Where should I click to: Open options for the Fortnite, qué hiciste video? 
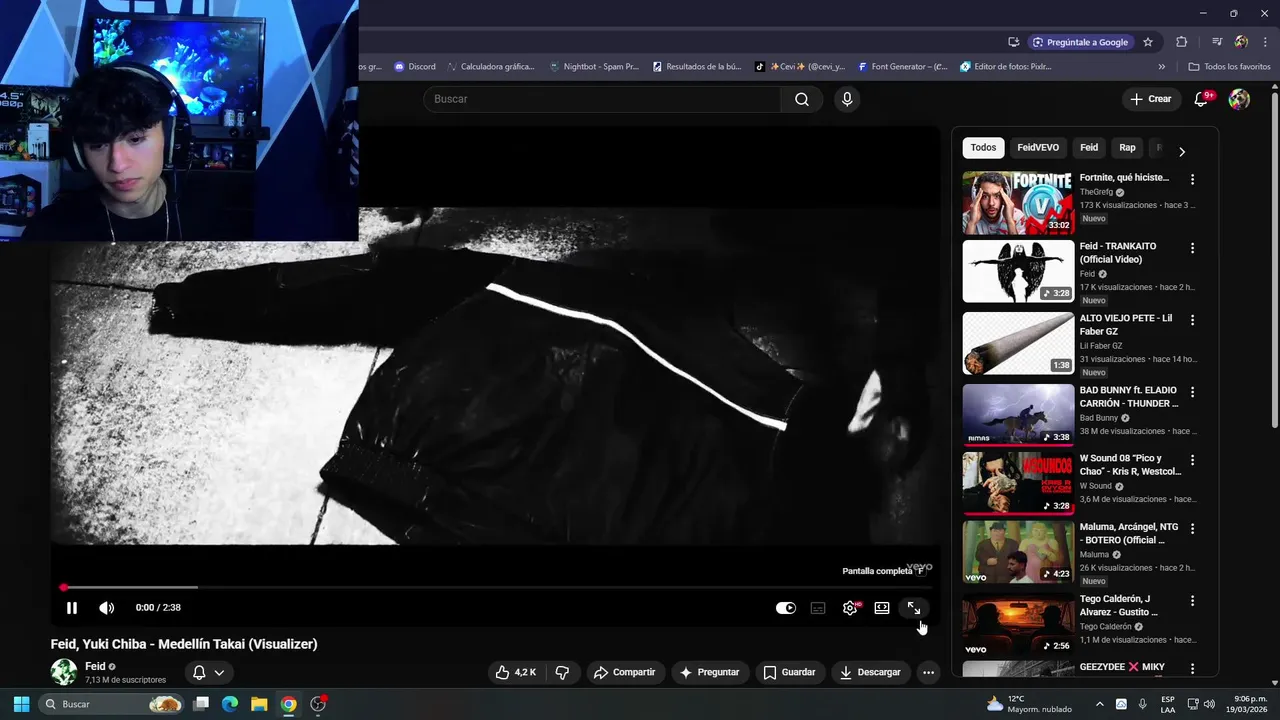tap(1192, 179)
